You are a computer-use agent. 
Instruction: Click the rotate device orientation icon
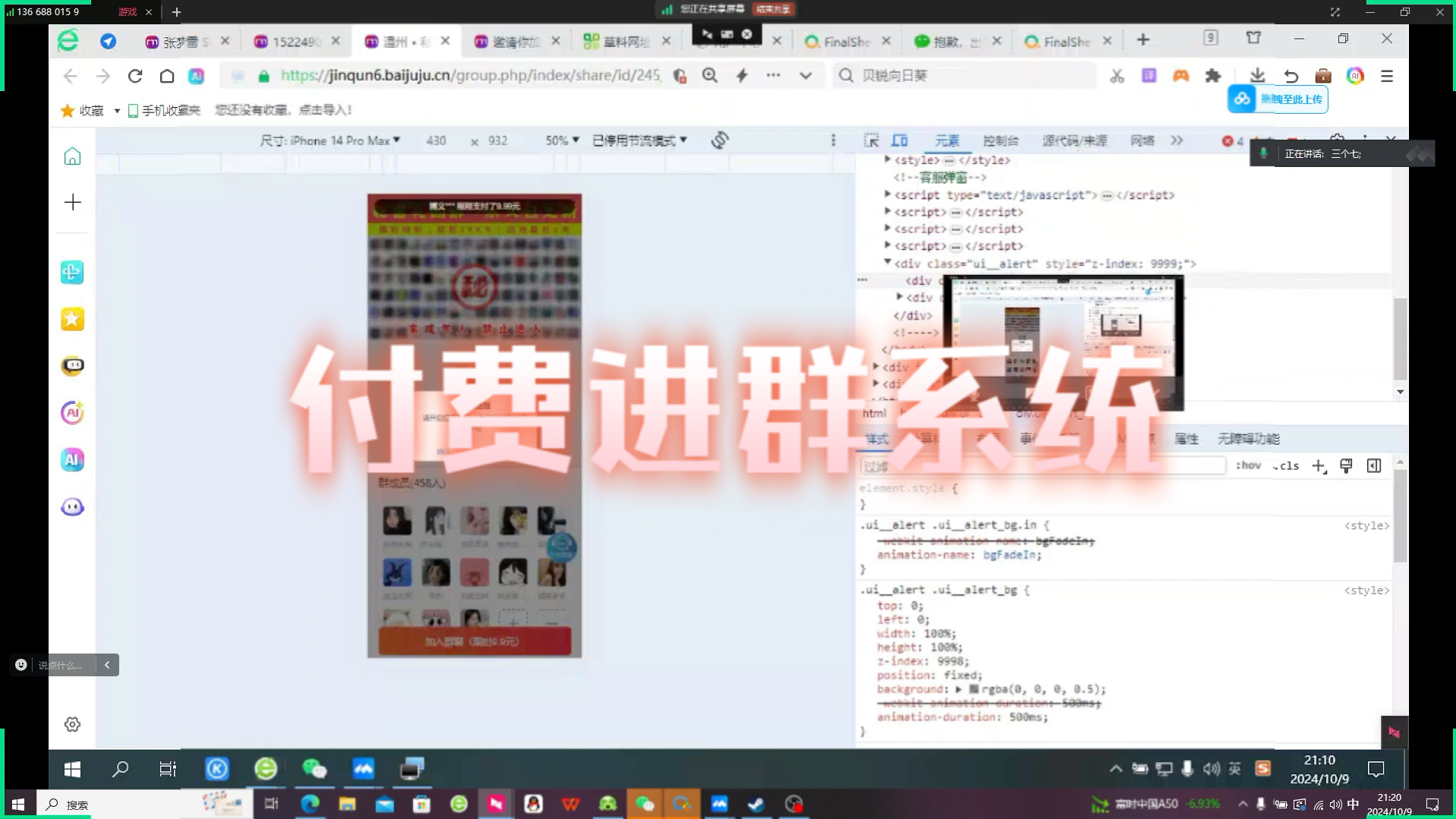pyautogui.click(x=720, y=140)
